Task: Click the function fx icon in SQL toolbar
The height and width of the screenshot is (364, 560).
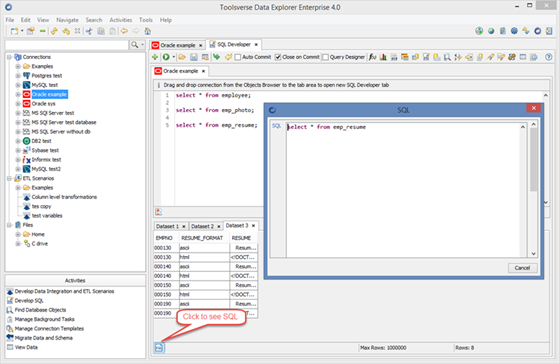Action: click(x=372, y=57)
